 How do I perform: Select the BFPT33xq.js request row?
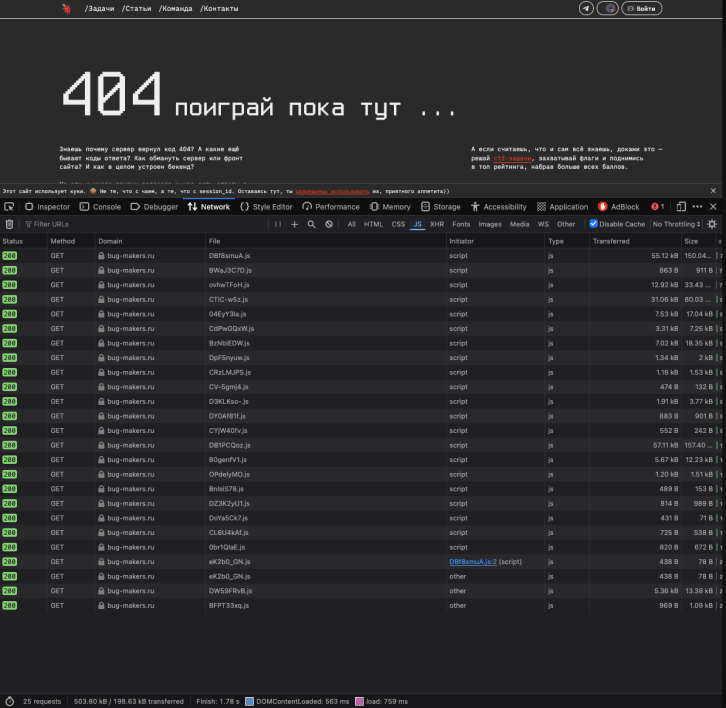pos(361,605)
